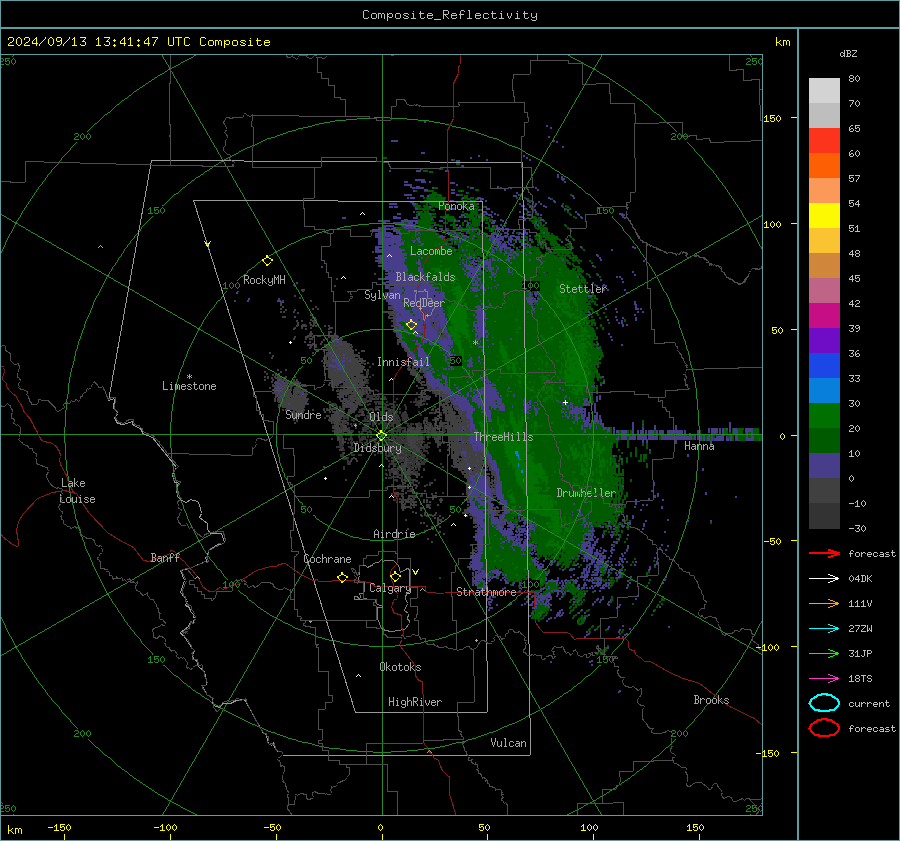900x841 pixels.
Task: Click the Strathmore label
Action: (x=487, y=592)
